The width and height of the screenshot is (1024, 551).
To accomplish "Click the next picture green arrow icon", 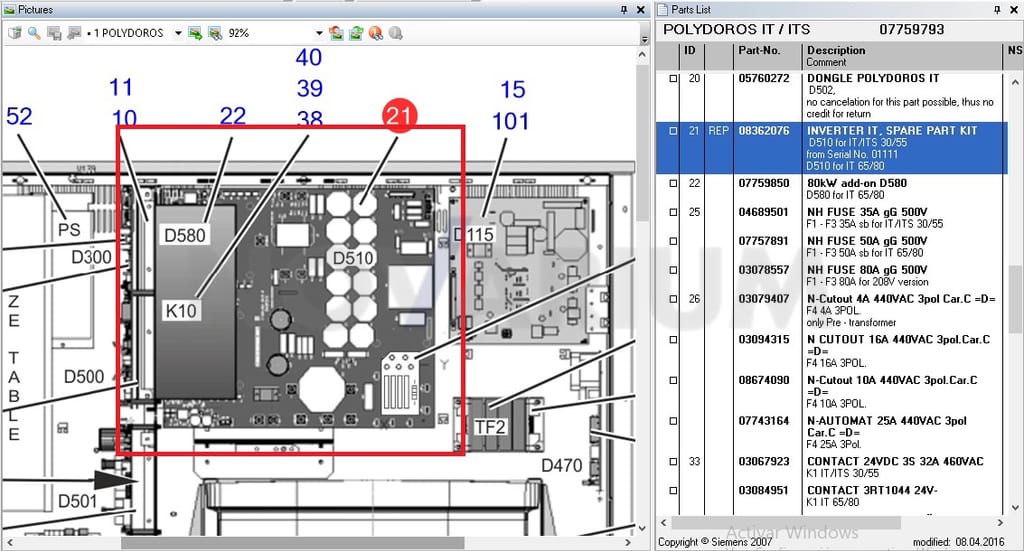I will coord(195,33).
